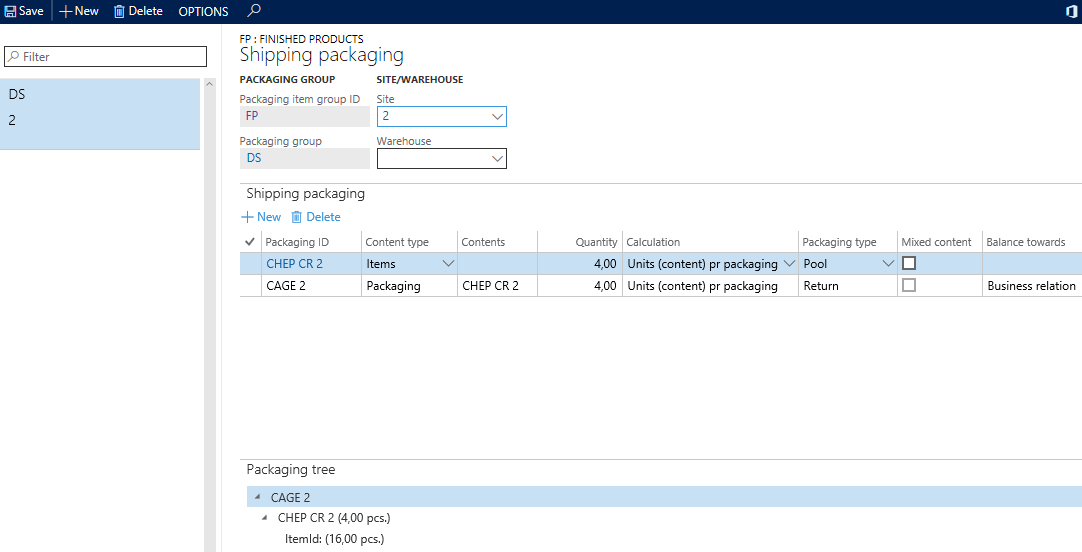Click the row selector for CAGE 2 row
The width and height of the screenshot is (1082, 552).
[x=250, y=286]
